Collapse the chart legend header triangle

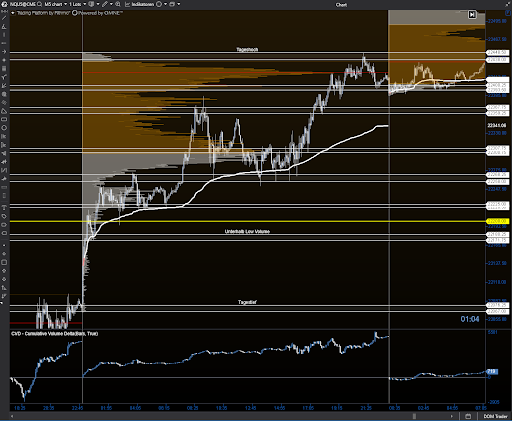[x=13, y=13]
